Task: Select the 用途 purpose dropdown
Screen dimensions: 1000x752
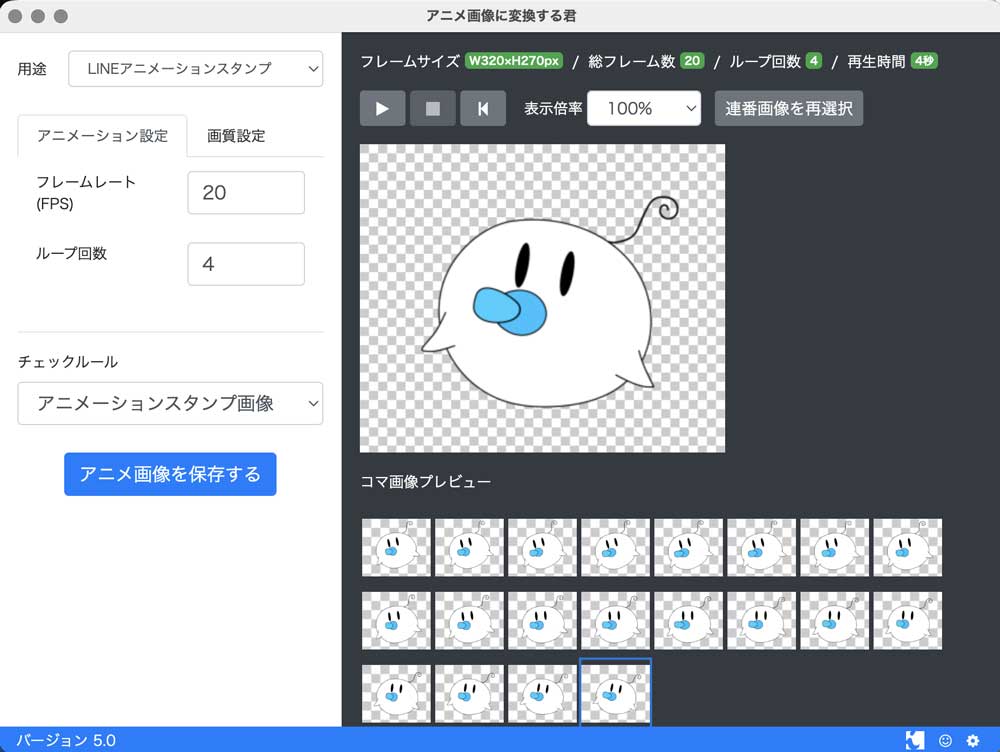Action: (195, 69)
